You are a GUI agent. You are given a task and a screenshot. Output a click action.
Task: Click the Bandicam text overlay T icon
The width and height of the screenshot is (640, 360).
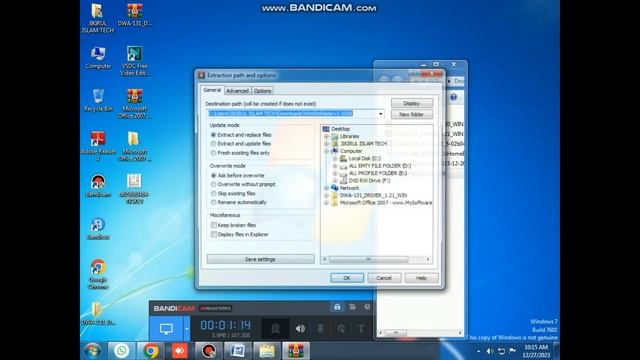click(361, 329)
